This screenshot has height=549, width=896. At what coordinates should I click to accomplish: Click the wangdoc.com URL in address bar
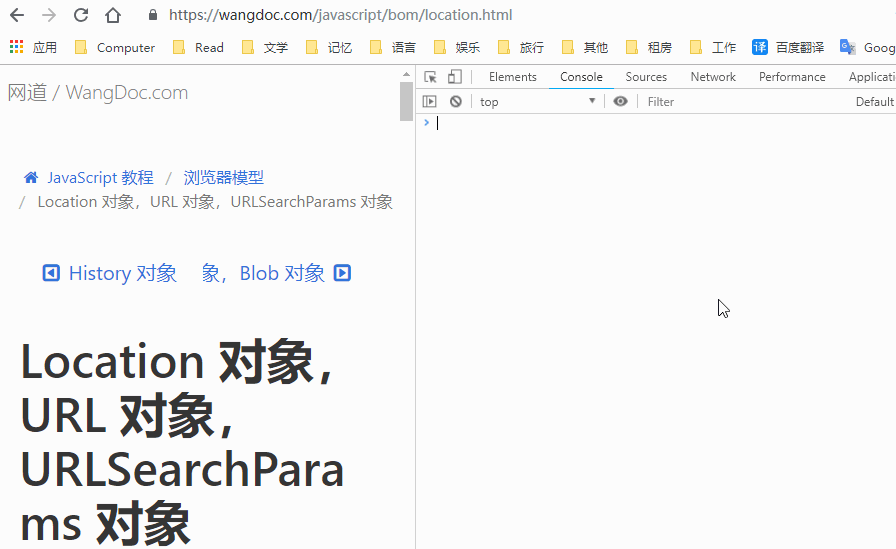(341, 15)
